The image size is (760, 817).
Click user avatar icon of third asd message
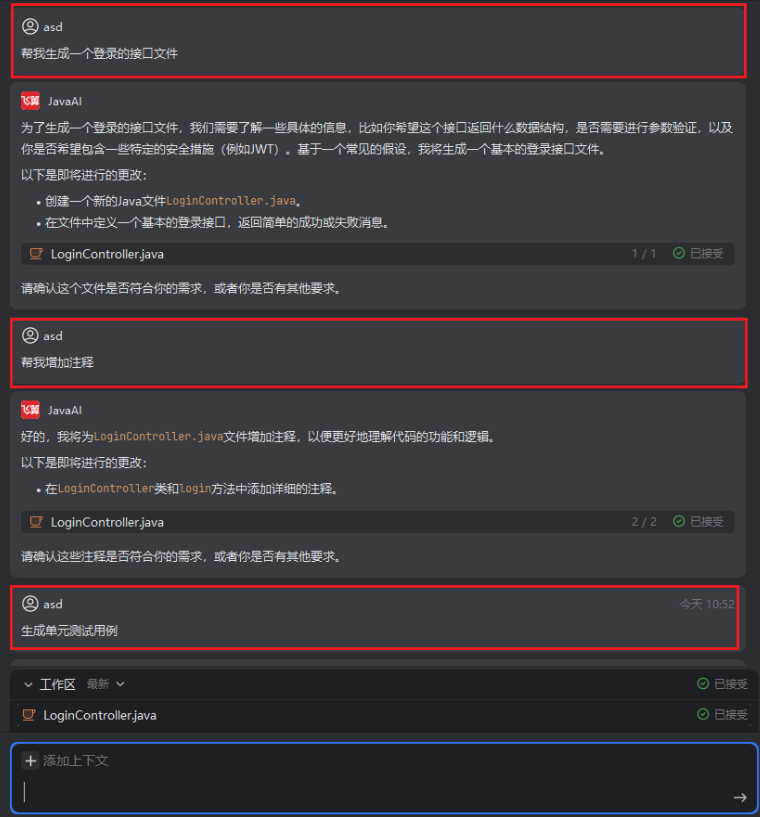[x=30, y=603]
